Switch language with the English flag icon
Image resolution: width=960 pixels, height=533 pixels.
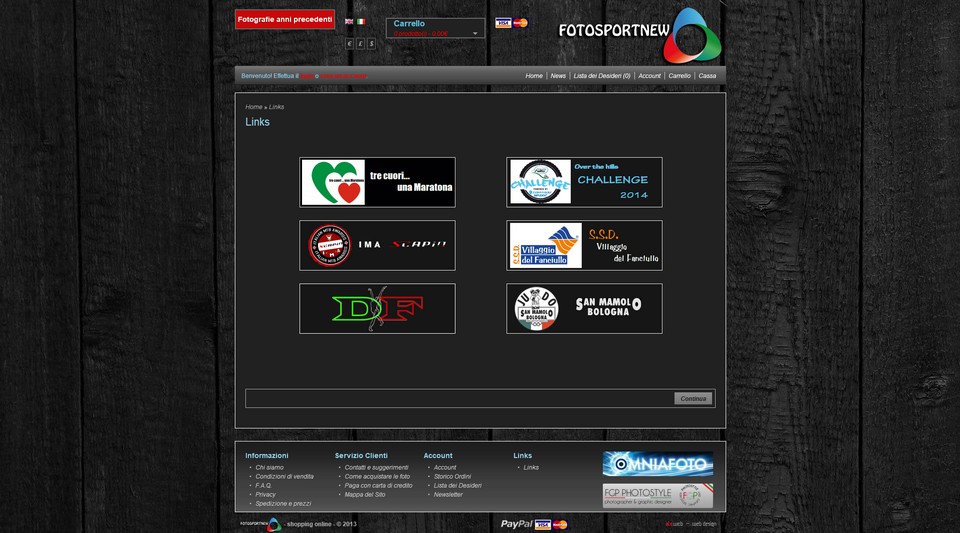[x=349, y=21]
